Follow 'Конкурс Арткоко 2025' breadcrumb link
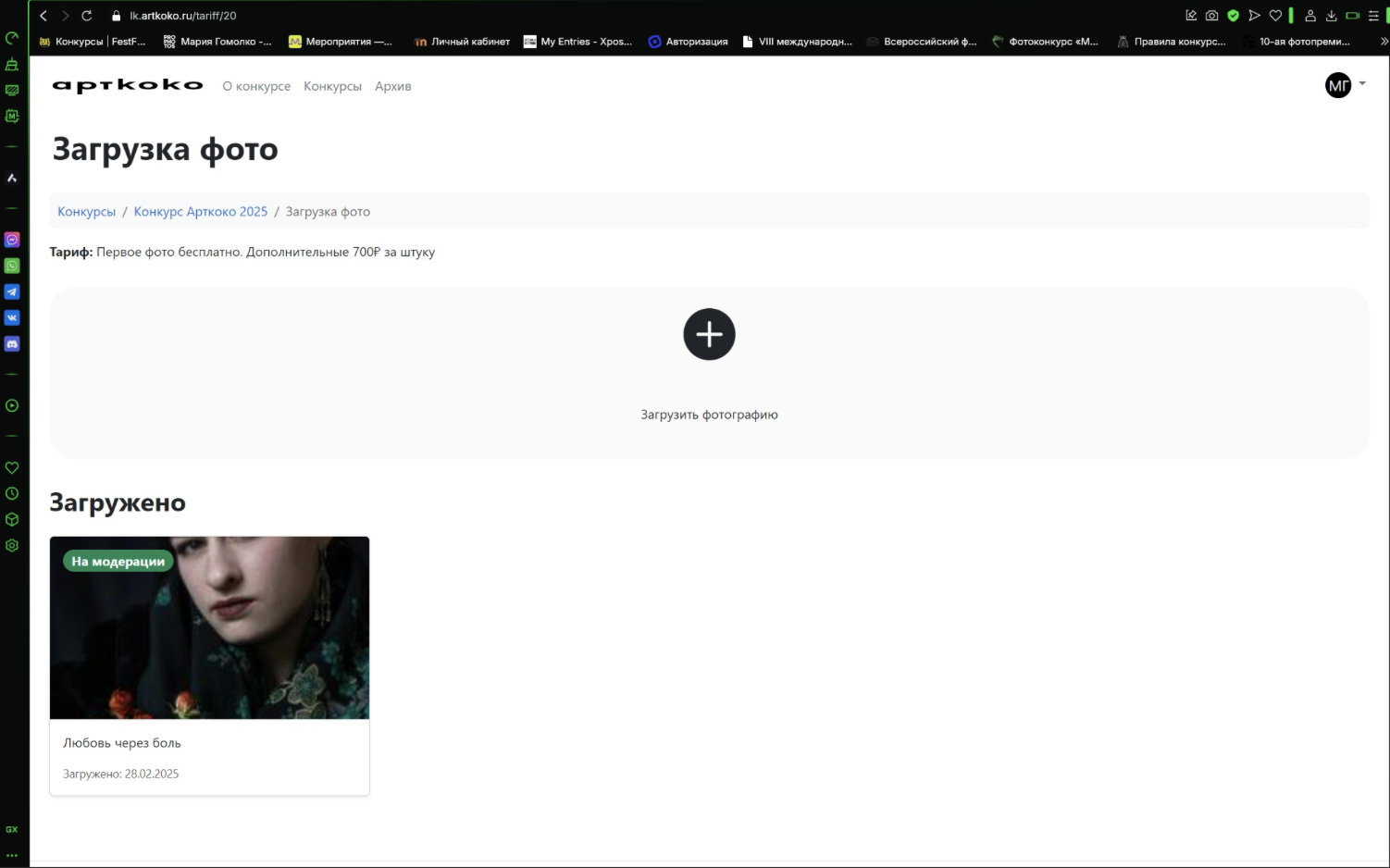 (201, 212)
